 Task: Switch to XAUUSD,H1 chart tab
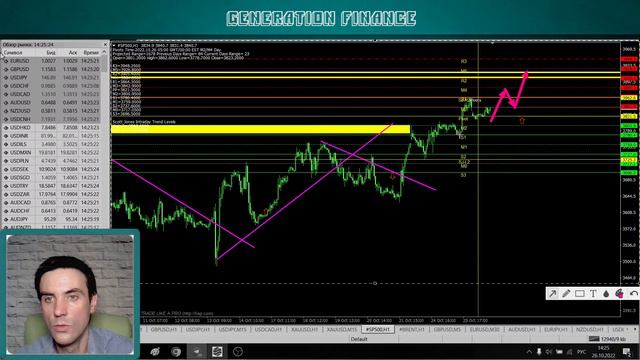[x=304, y=329]
